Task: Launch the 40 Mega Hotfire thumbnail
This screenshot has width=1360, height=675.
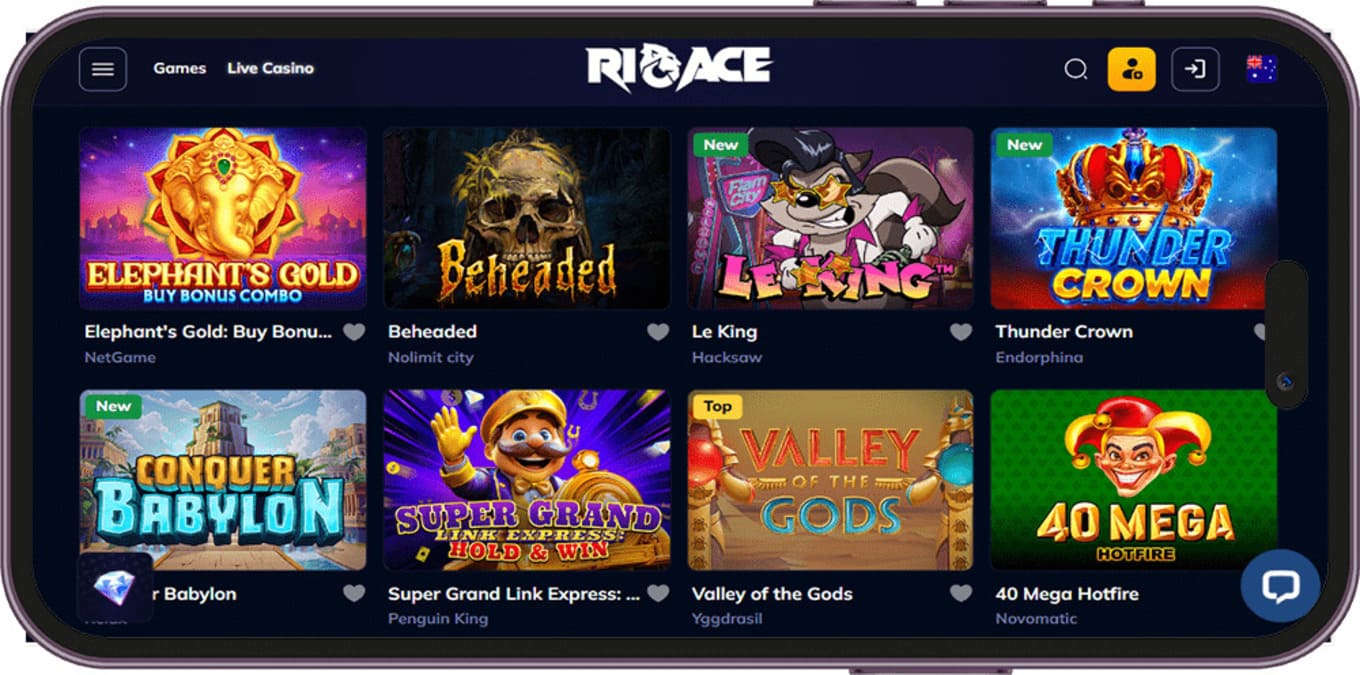Action: [1134, 480]
